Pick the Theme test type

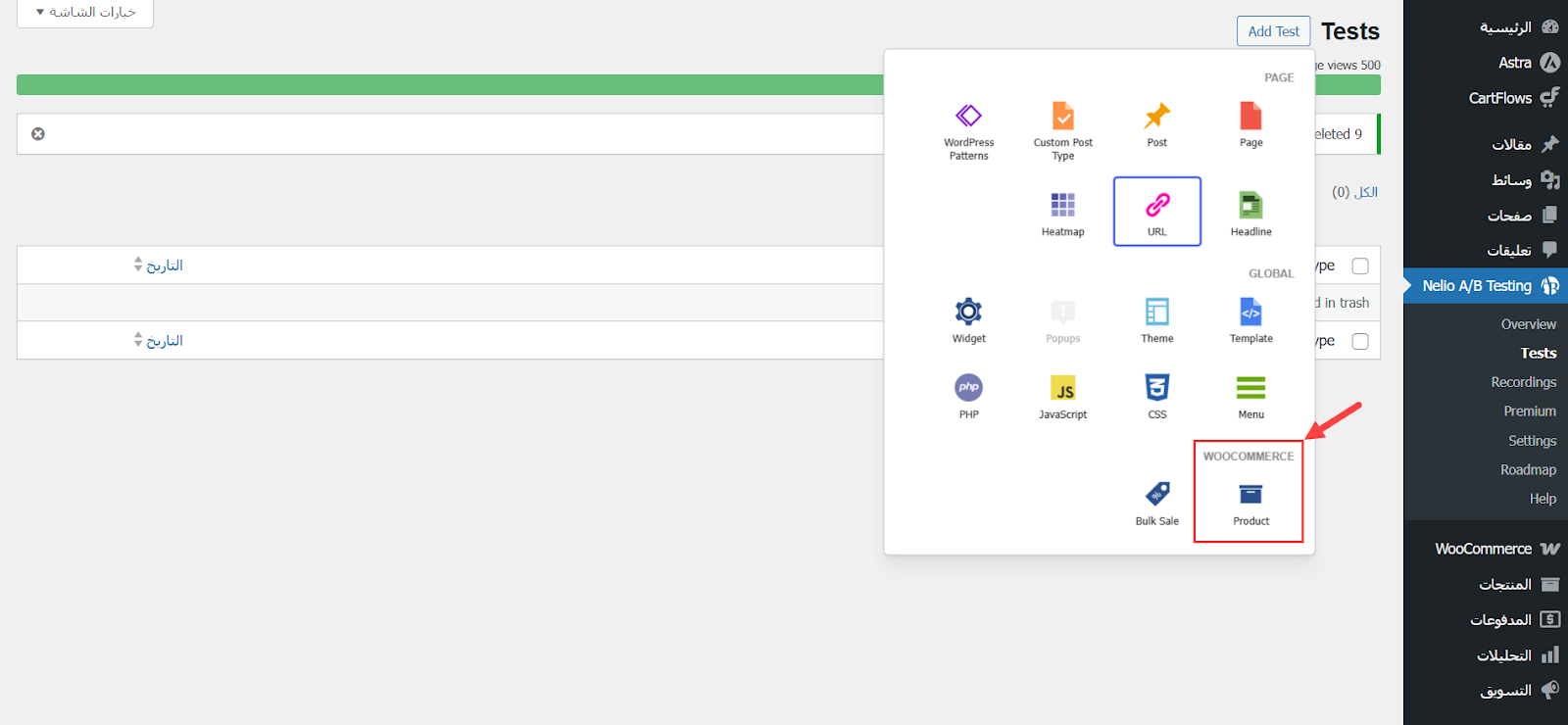tap(1156, 320)
